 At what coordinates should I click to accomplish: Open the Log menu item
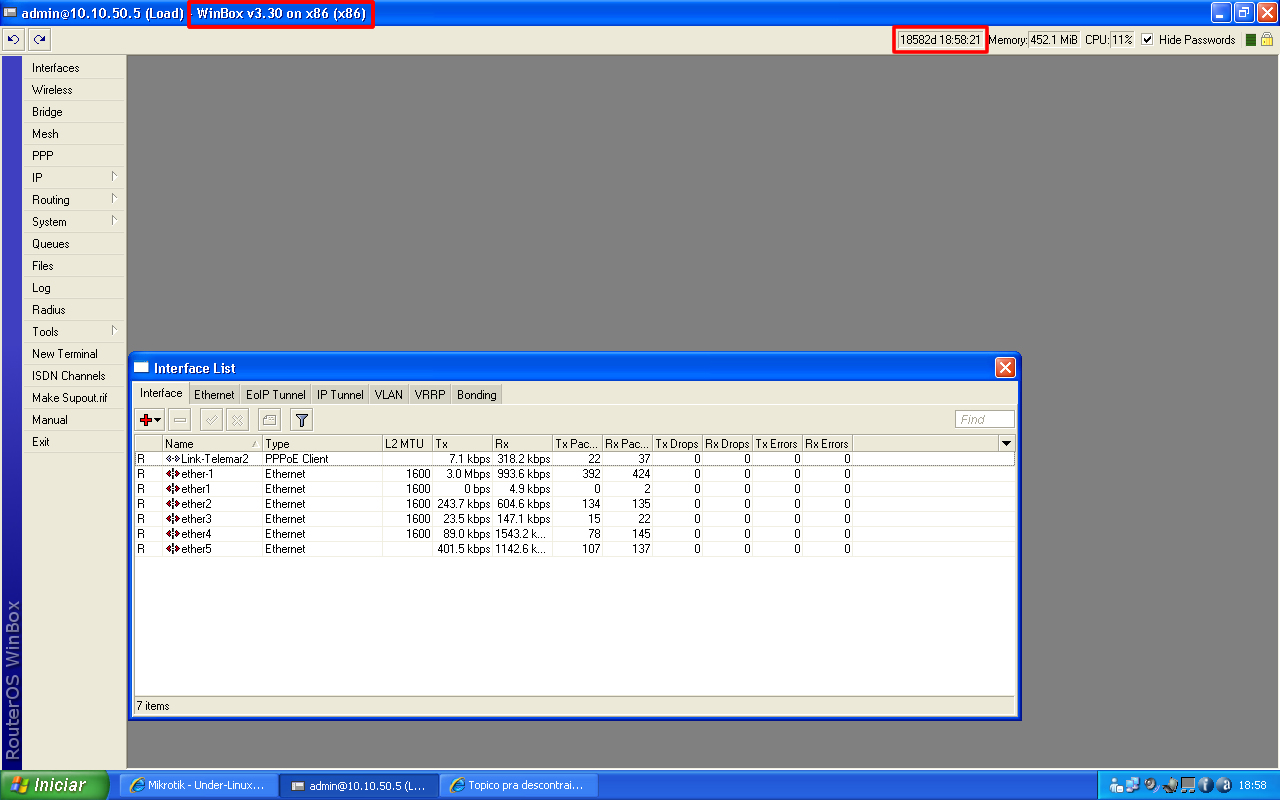pos(74,288)
